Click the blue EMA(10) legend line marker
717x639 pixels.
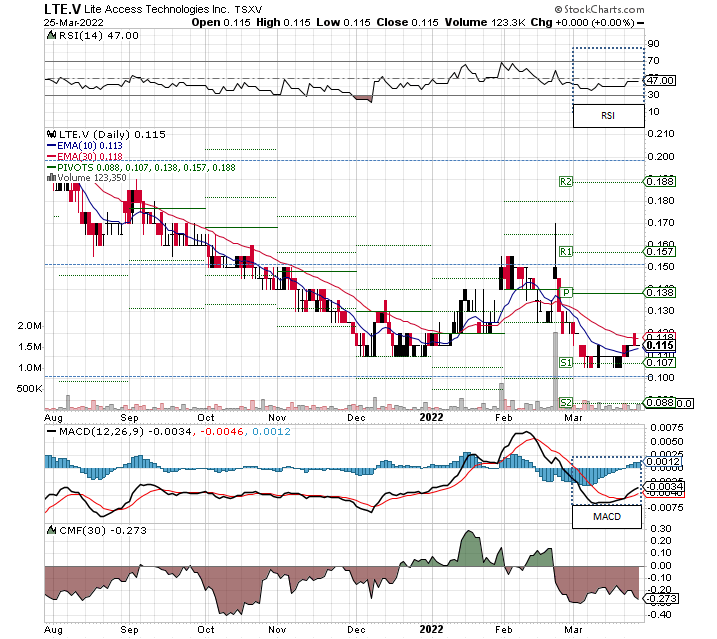(51, 145)
